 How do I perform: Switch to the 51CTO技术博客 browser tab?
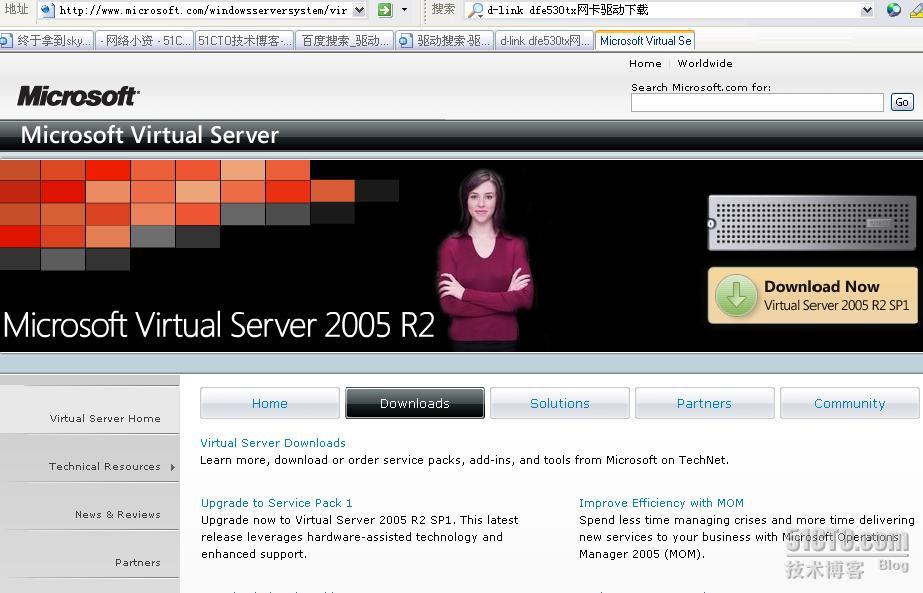pyautogui.click(x=244, y=41)
